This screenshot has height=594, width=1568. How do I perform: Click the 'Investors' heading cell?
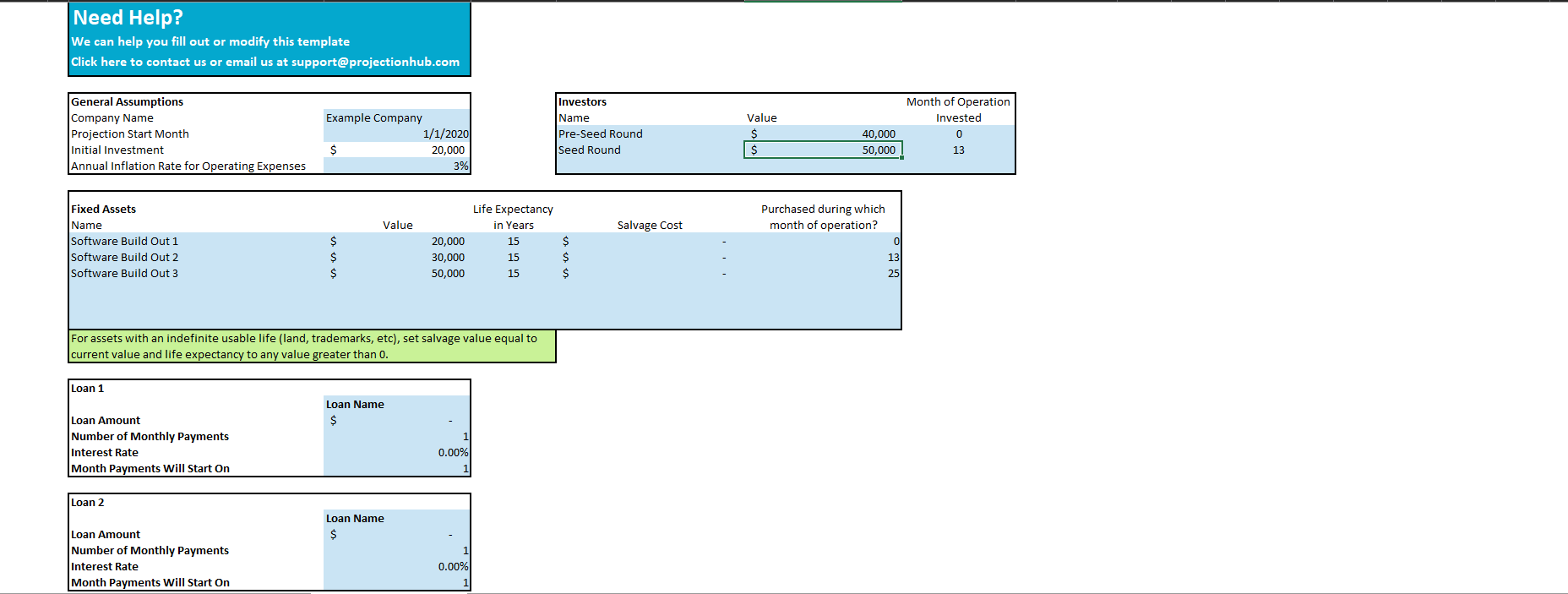[x=582, y=101]
